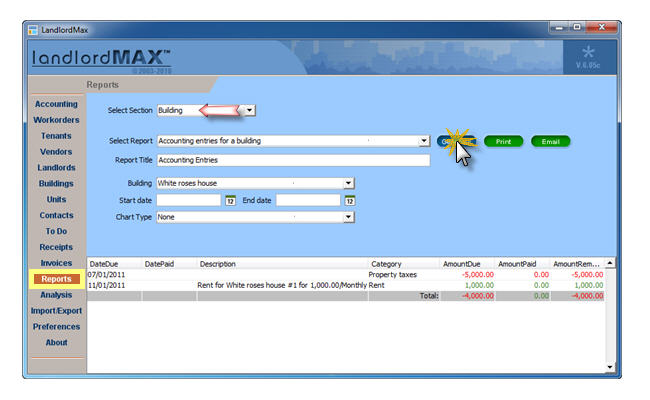Open the Start date calendar picker icon
Viewport: 650px width, 400px height.
click(x=230, y=201)
